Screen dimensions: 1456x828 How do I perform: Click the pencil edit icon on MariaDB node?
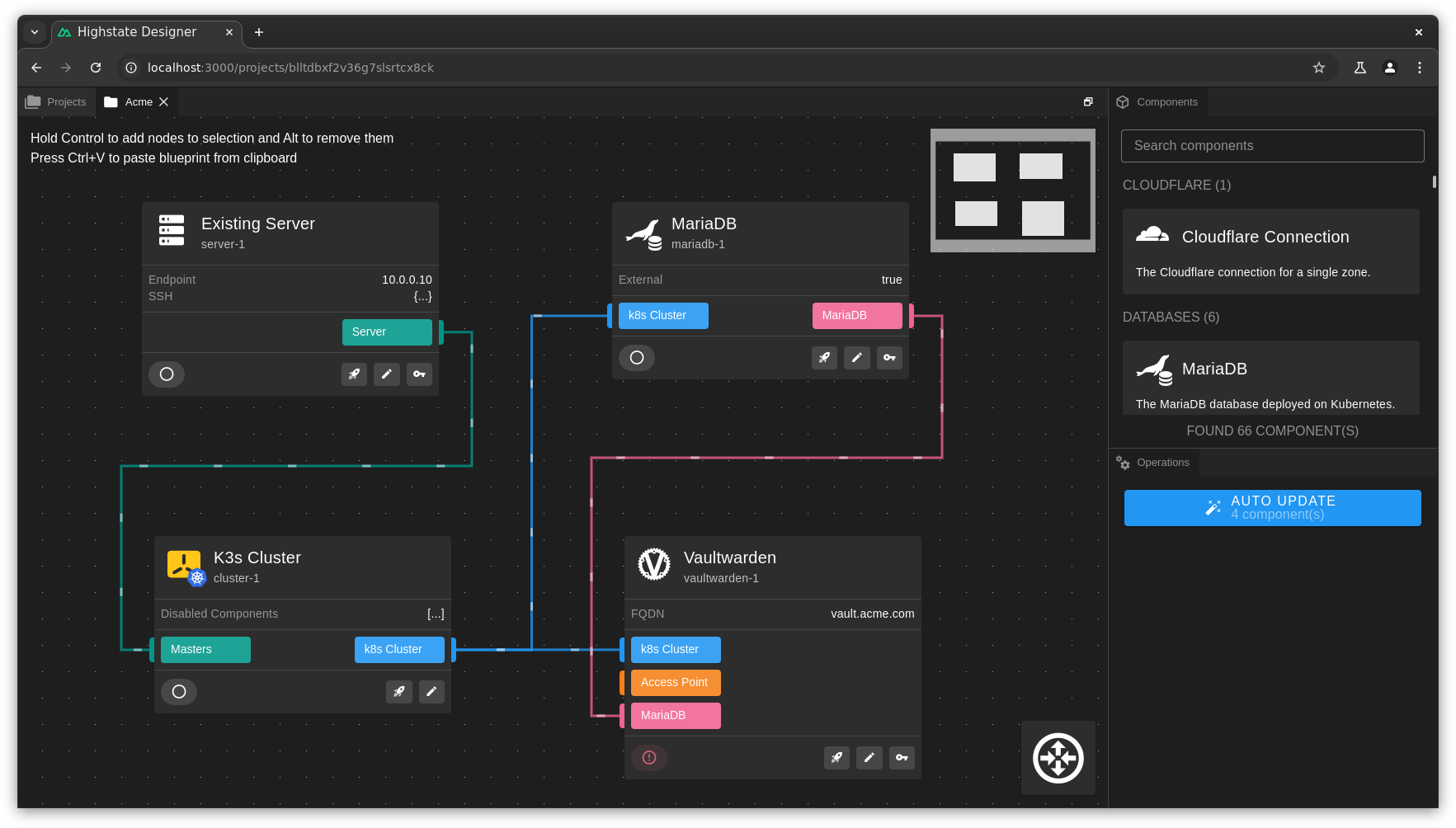coord(857,358)
